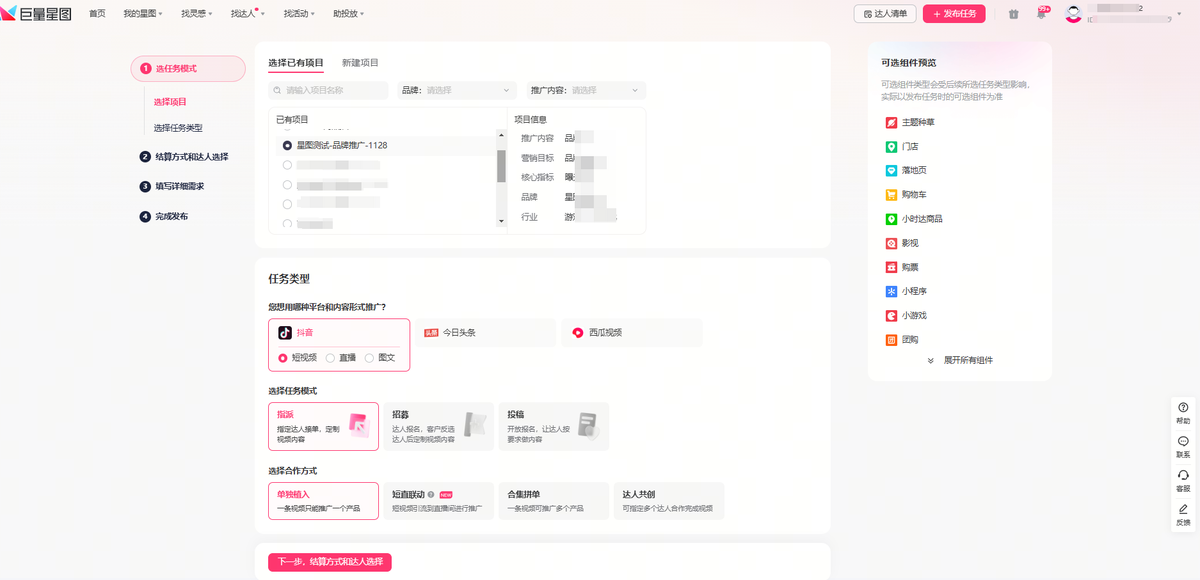1200x580 pixels.
Task: Click the 发布任务 publish button
Action: point(954,14)
